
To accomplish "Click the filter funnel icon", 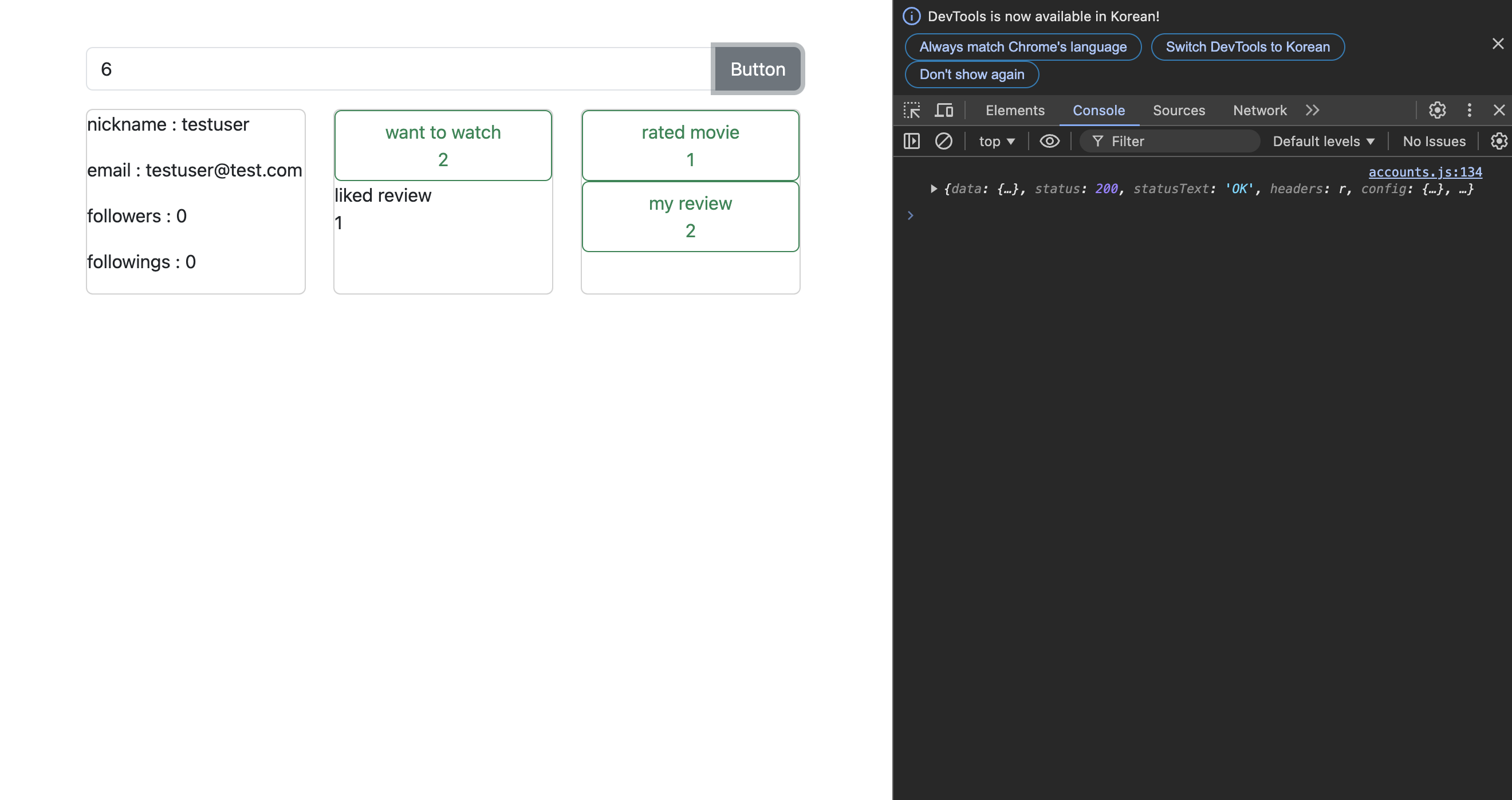I will click(1097, 142).
